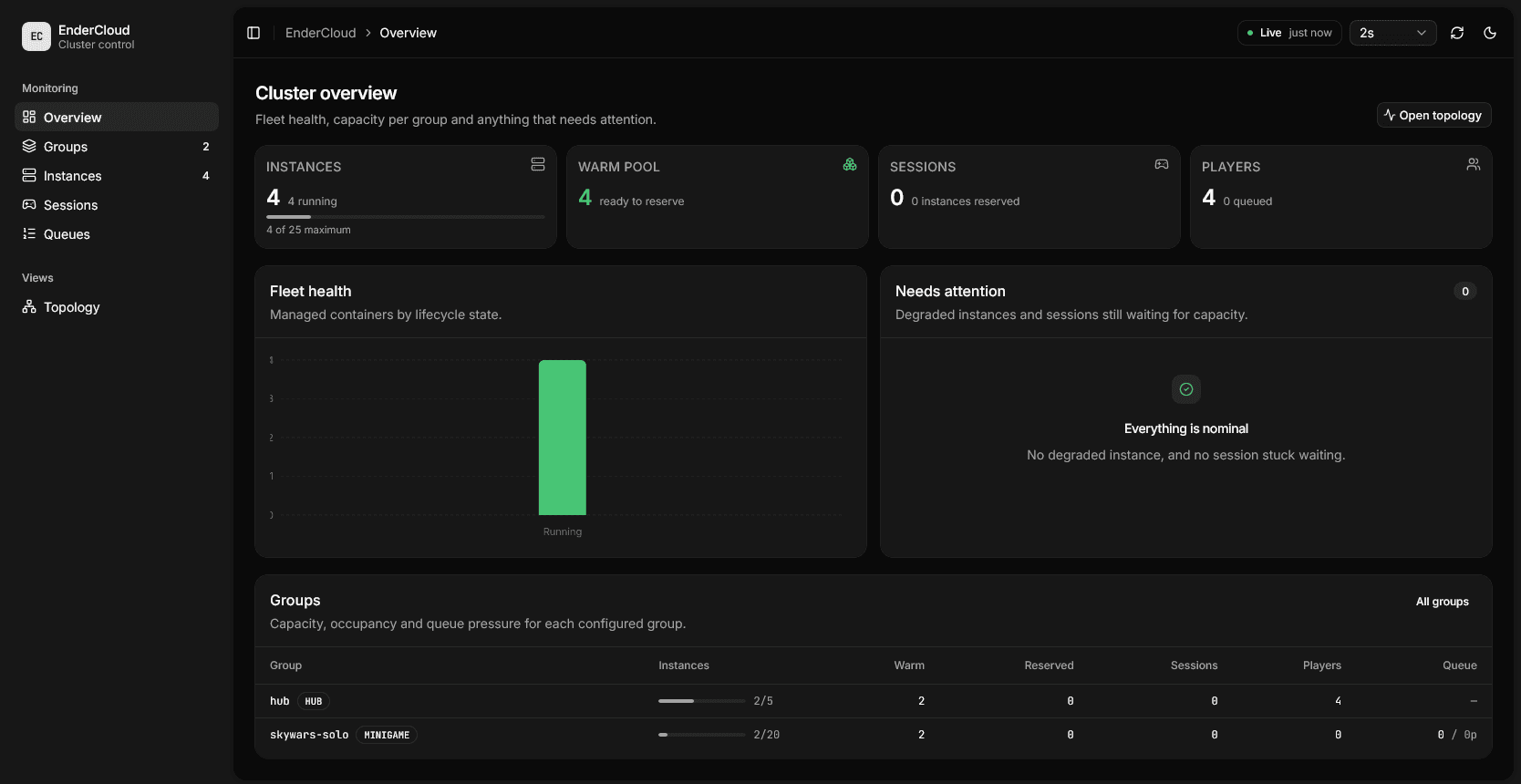Click the Instances column header in the Groups table
This screenshot has height=784, width=1521.
pyautogui.click(x=684, y=665)
